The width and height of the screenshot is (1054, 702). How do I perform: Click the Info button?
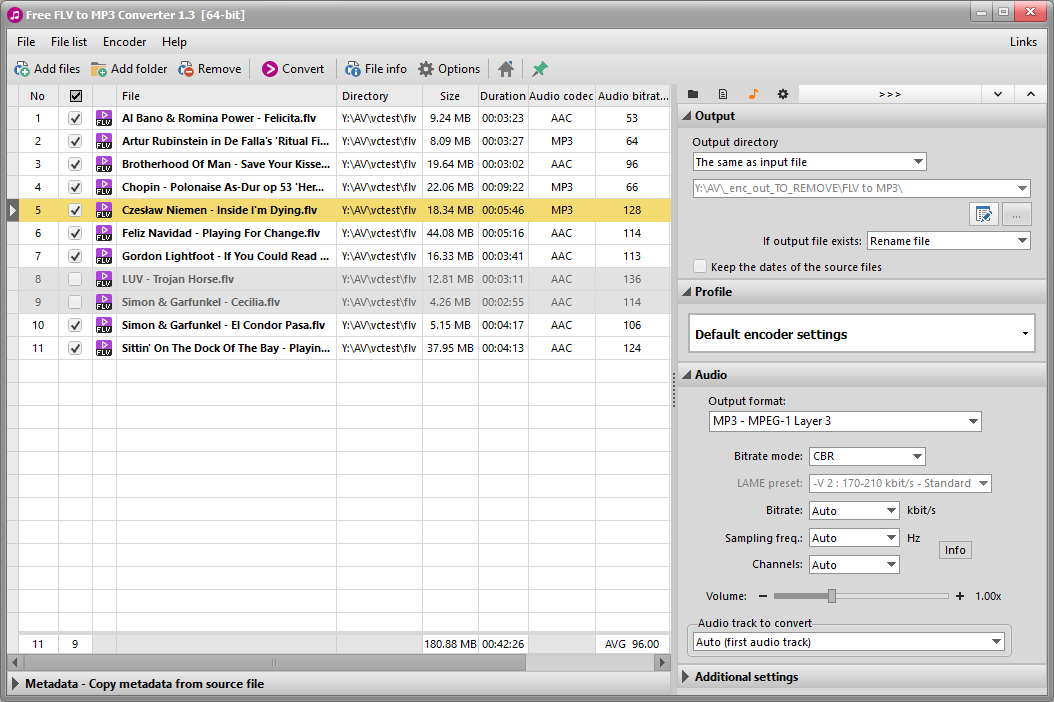(x=955, y=550)
